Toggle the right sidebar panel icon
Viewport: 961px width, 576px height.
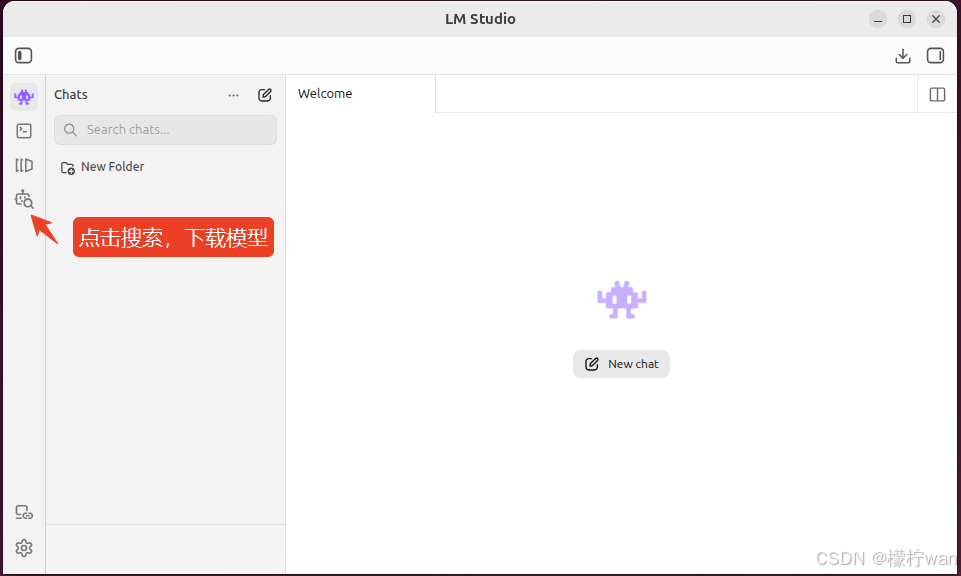[x=935, y=56]
